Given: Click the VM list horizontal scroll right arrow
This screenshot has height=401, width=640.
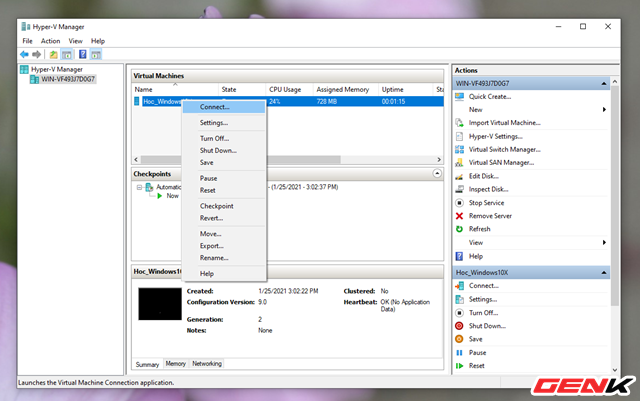Looking at the screenshot, I should 439,160.
